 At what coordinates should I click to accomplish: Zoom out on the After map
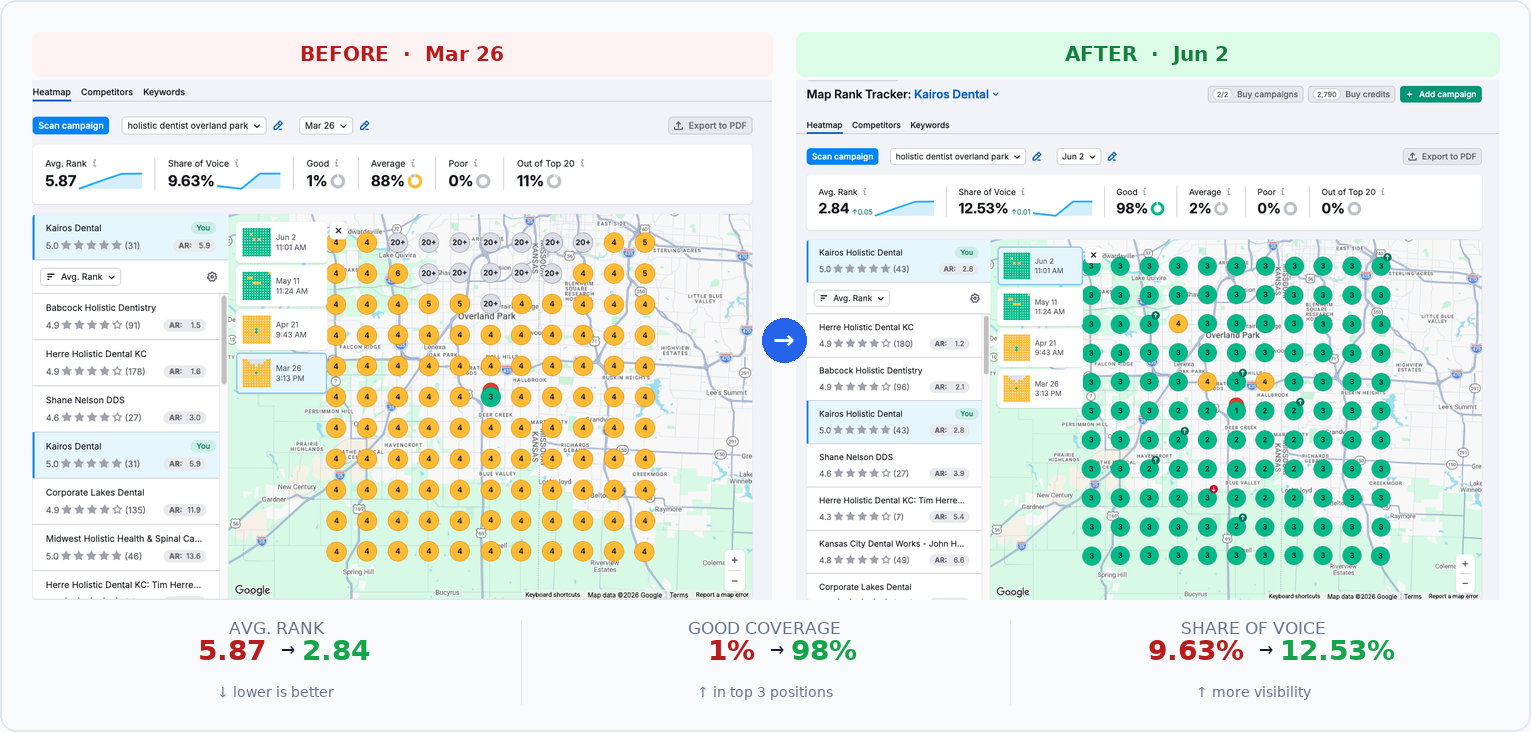[1466, 583]
